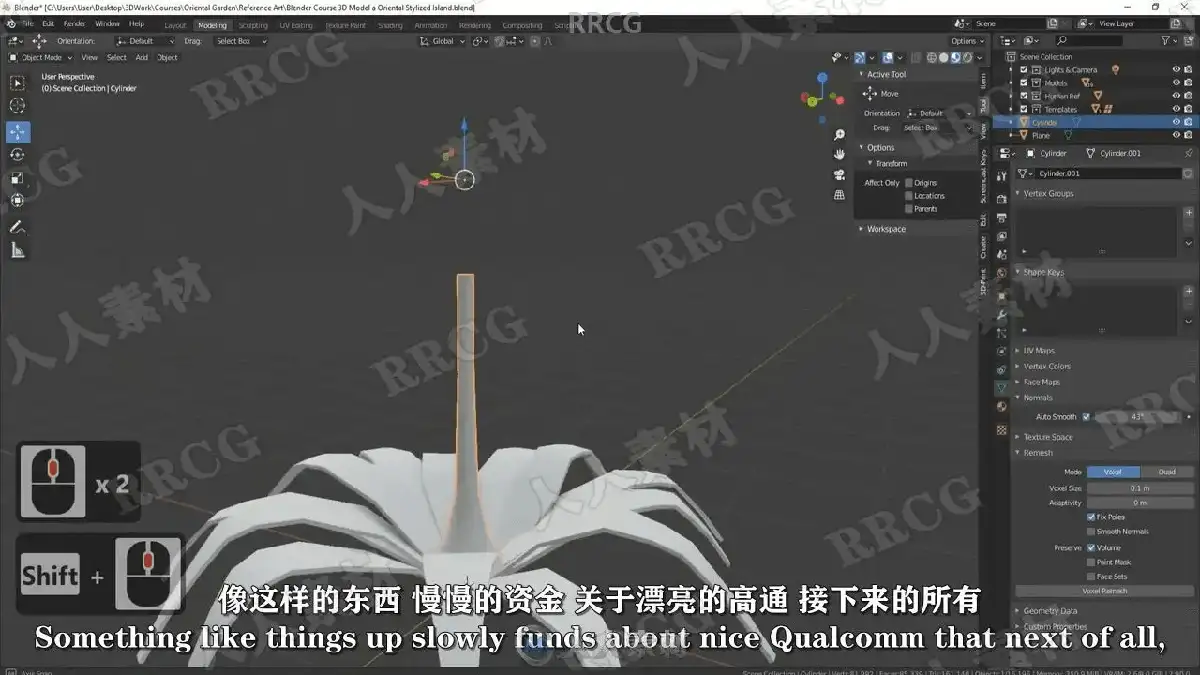Activate the Move tool in left toolbar
The image size is (1200, 675).
[17, 132]
